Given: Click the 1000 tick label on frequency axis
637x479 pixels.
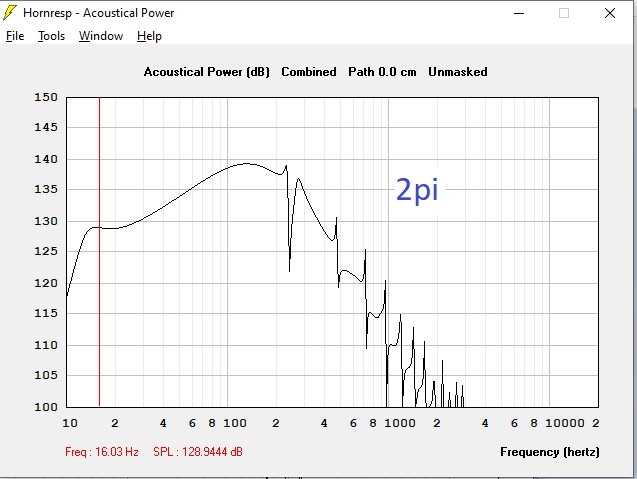Looking at the screenshot, I should (400, 423).
